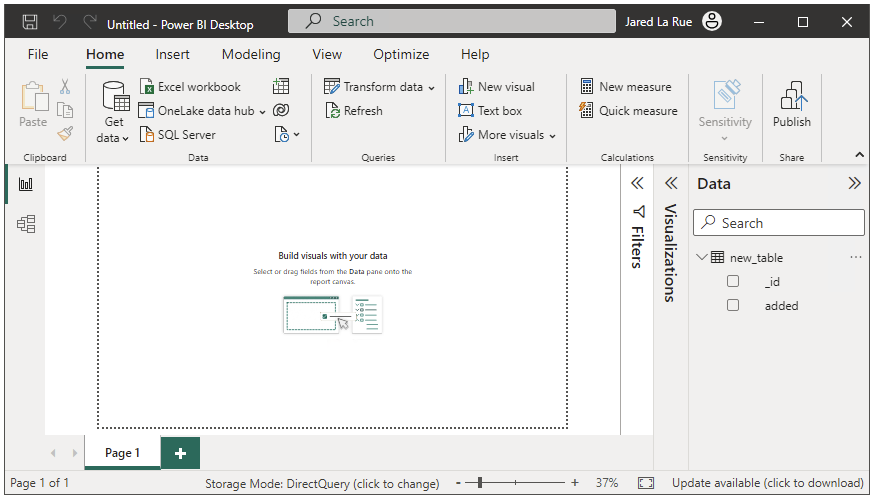Viewport: 877px width, 498px height.
Task: Expand the More visuals dropdown
Action: (507, 135)
